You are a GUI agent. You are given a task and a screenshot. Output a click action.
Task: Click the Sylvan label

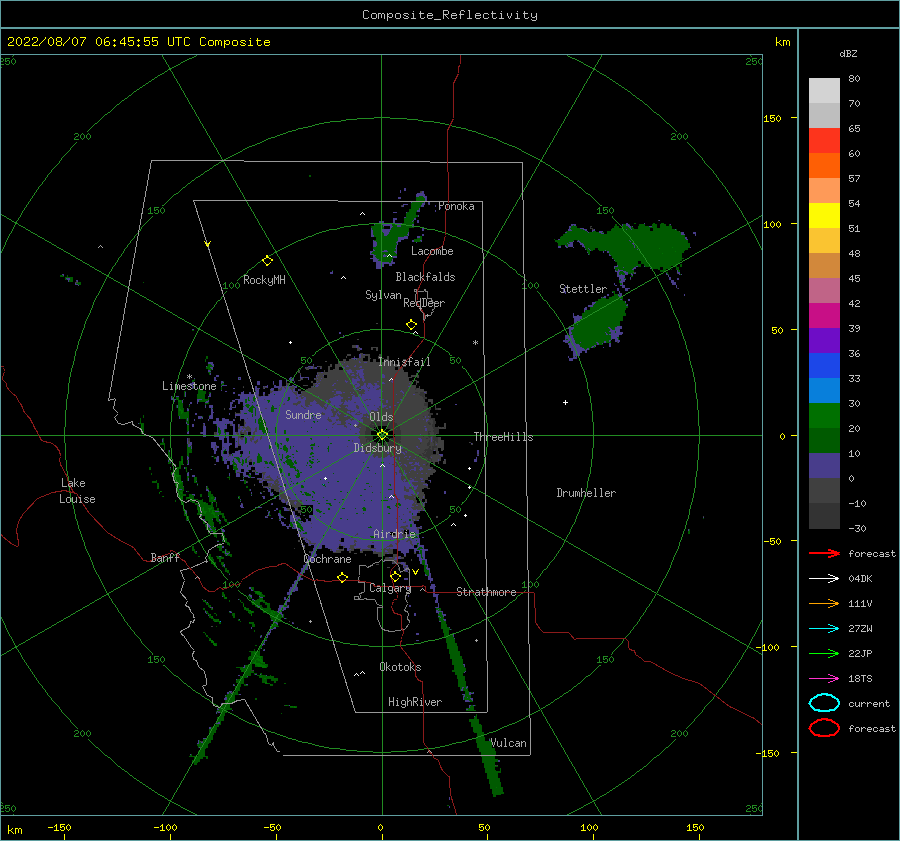(383, 295)
